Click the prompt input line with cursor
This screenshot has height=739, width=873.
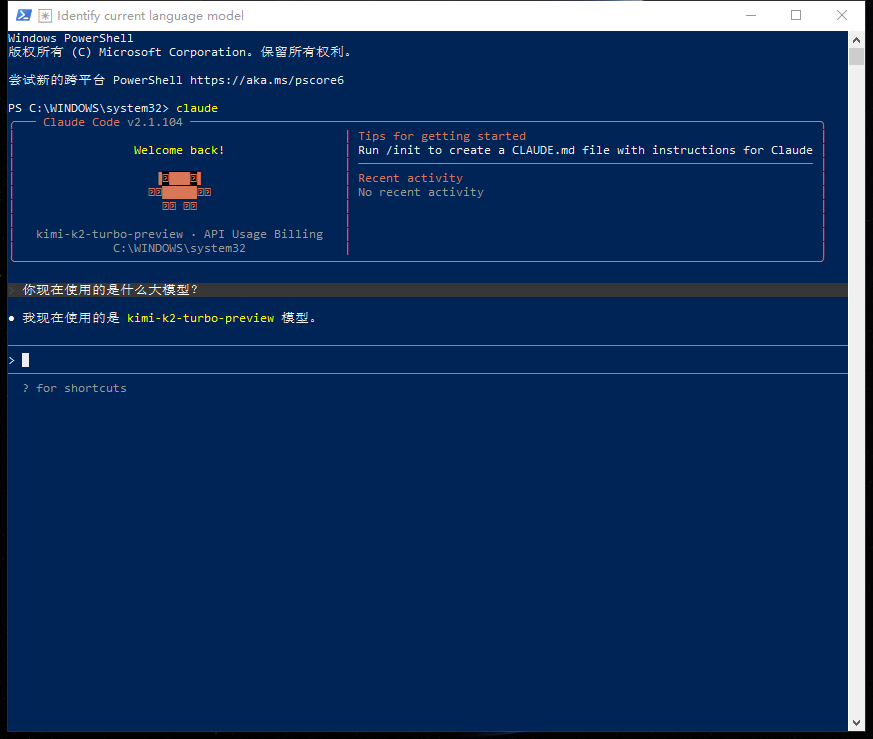click(x=428, y=360)
